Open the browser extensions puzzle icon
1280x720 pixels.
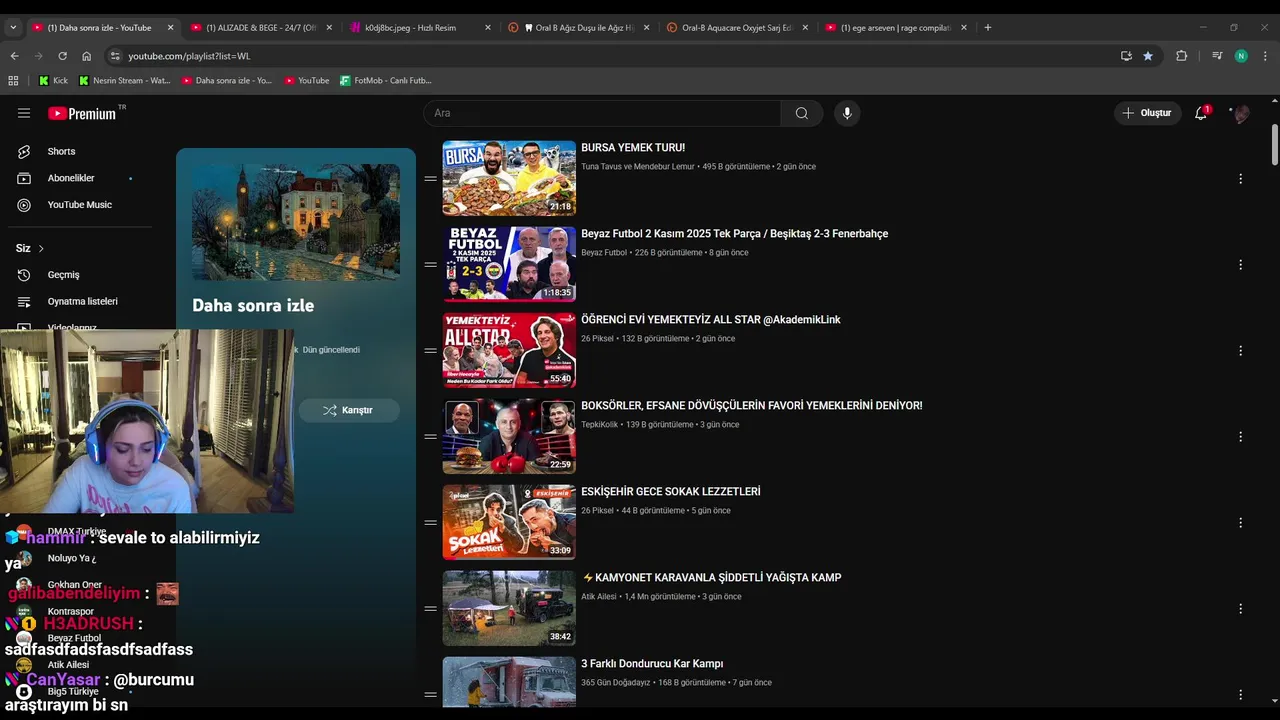(1181, 56)
